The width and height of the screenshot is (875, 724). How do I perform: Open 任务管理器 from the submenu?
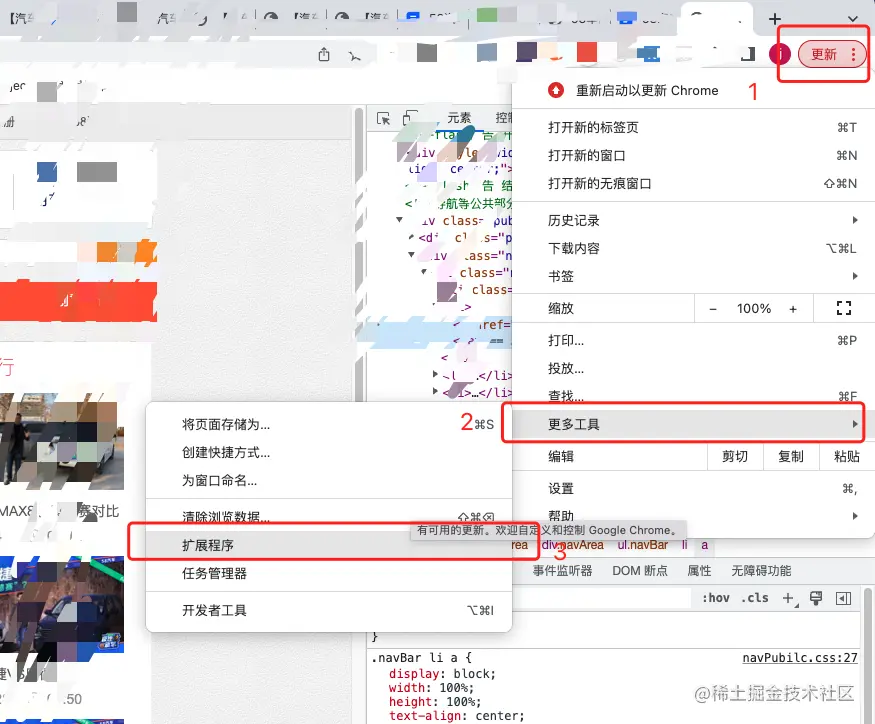(x=329, y=573)
